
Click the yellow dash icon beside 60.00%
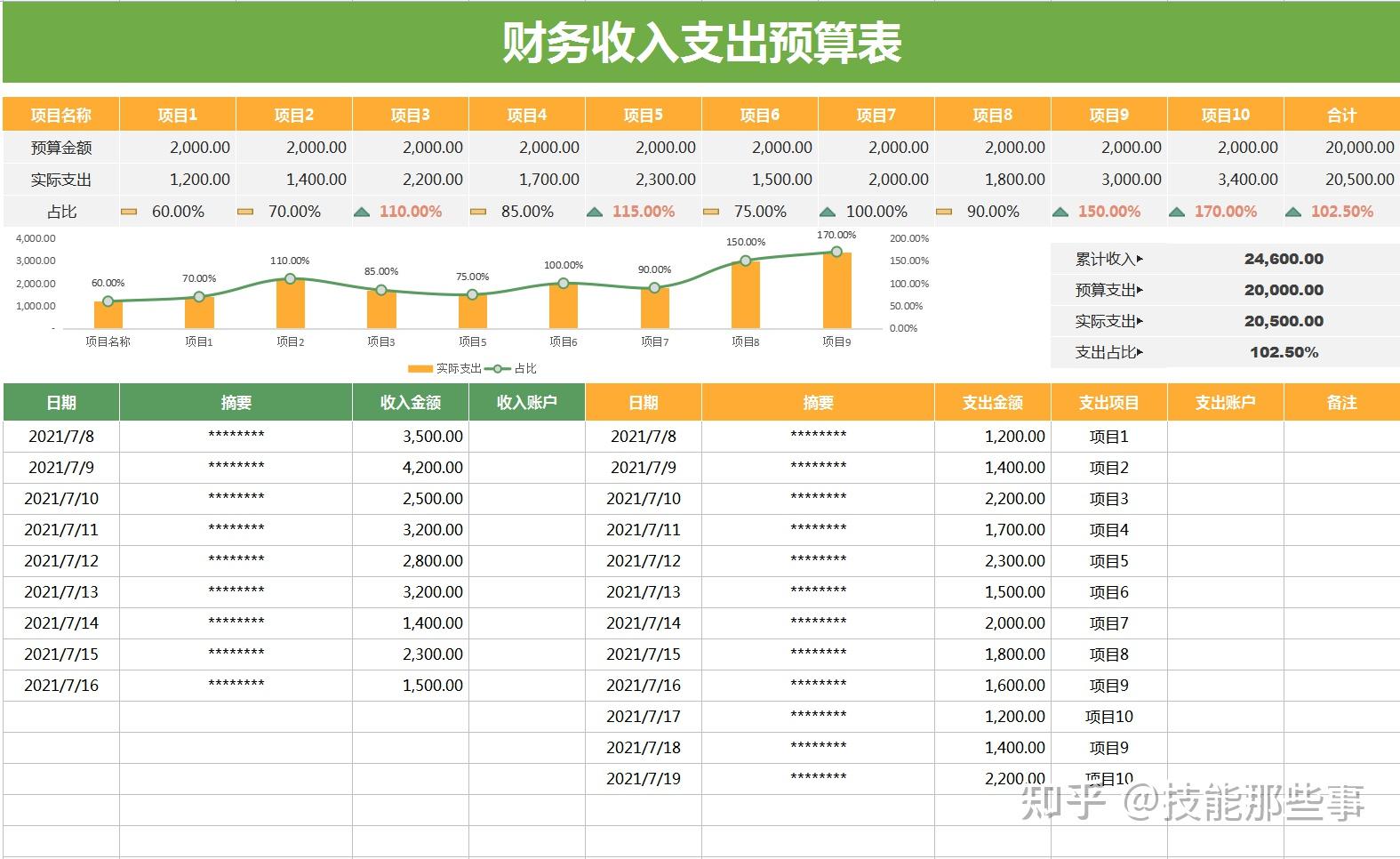[129, 212]
